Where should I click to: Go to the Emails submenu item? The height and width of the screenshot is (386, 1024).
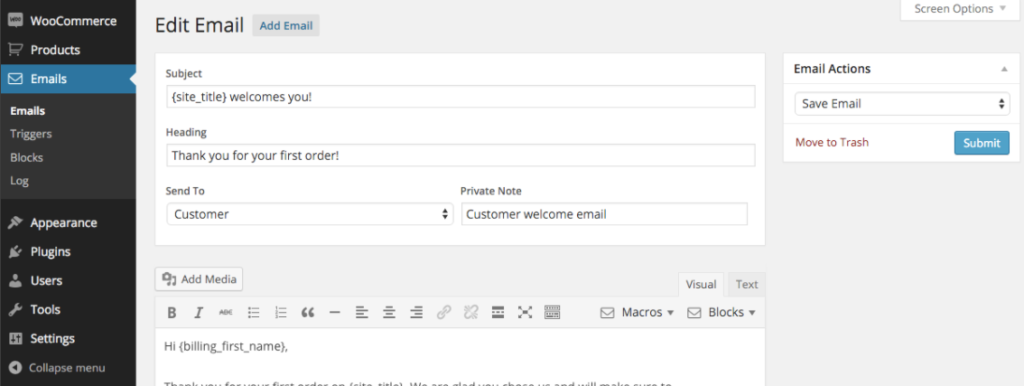click(x=27, y=111)
